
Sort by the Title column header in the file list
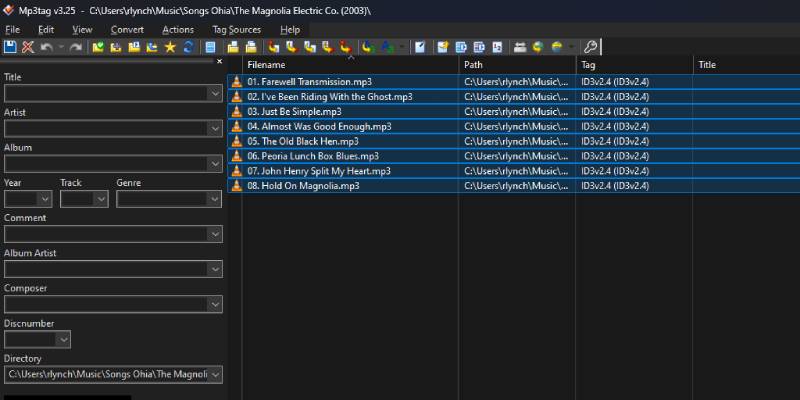[x=747, y=65]
